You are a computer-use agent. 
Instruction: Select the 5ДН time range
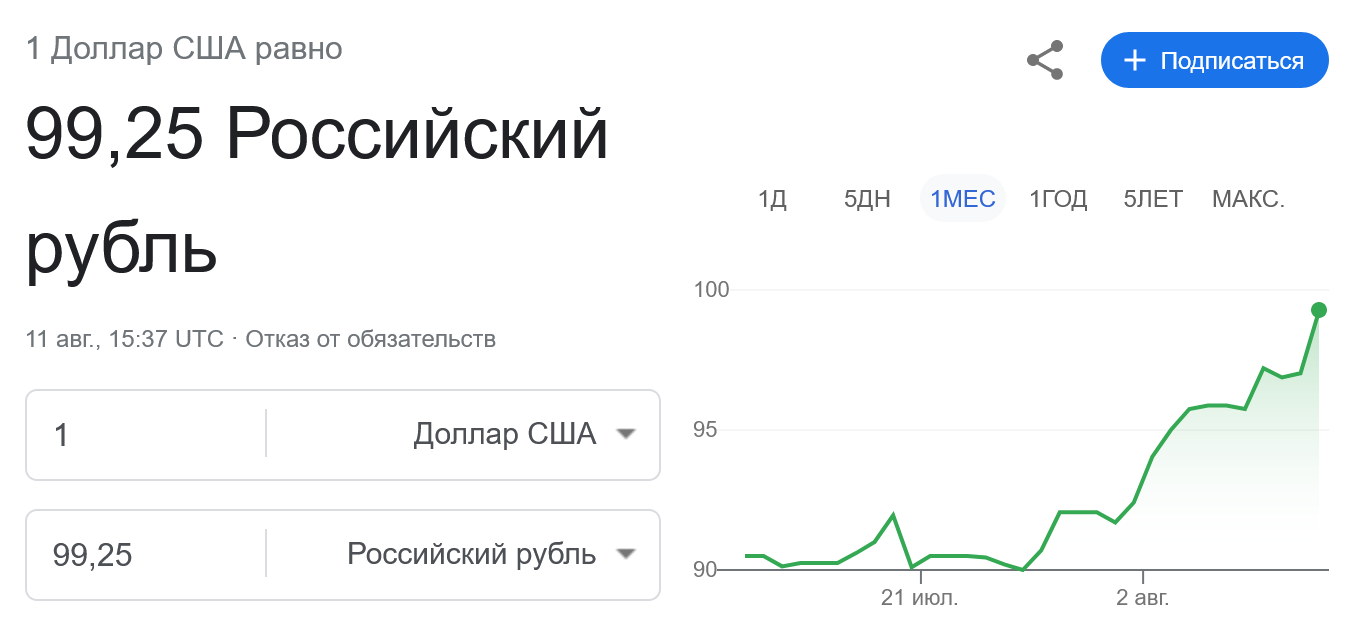867,199
